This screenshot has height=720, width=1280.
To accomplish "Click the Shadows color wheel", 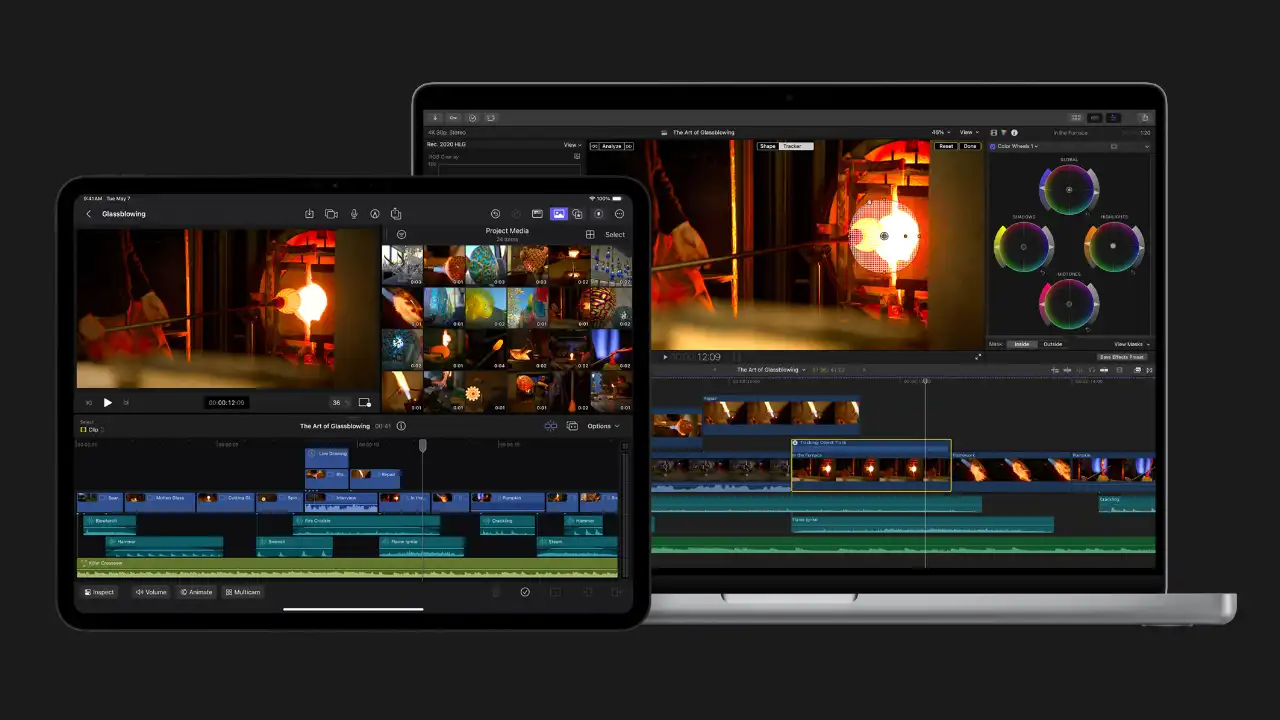I will [x=1023, y=247].
